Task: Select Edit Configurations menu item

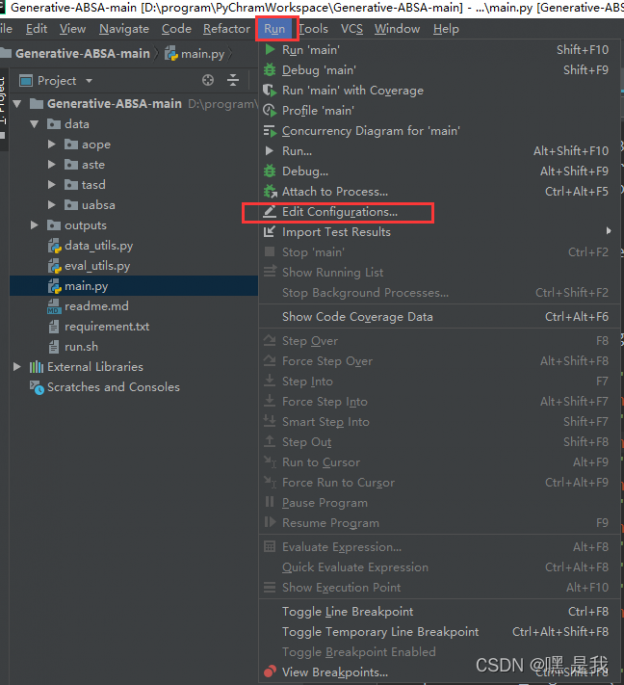Action: (x=339, y=212)
